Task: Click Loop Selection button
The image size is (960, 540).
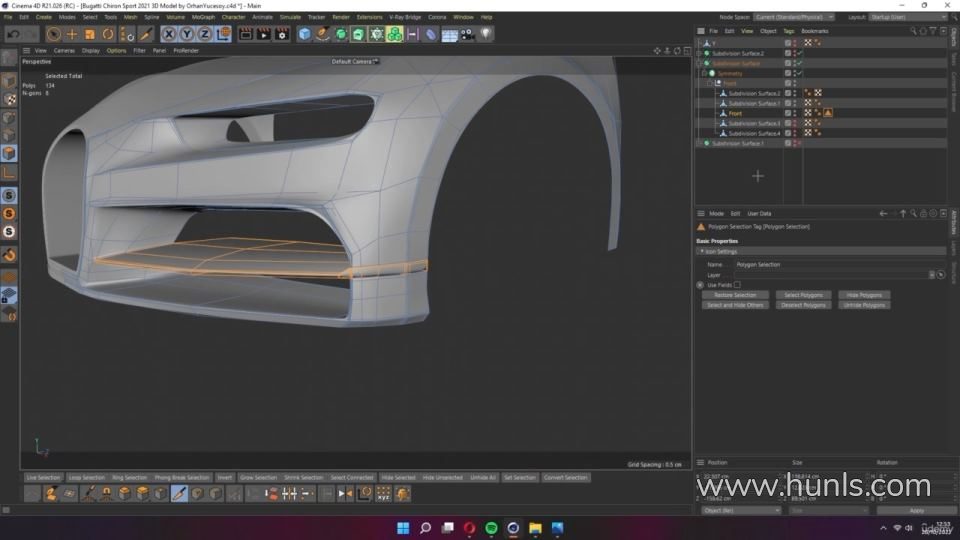Action: (86, 478)
